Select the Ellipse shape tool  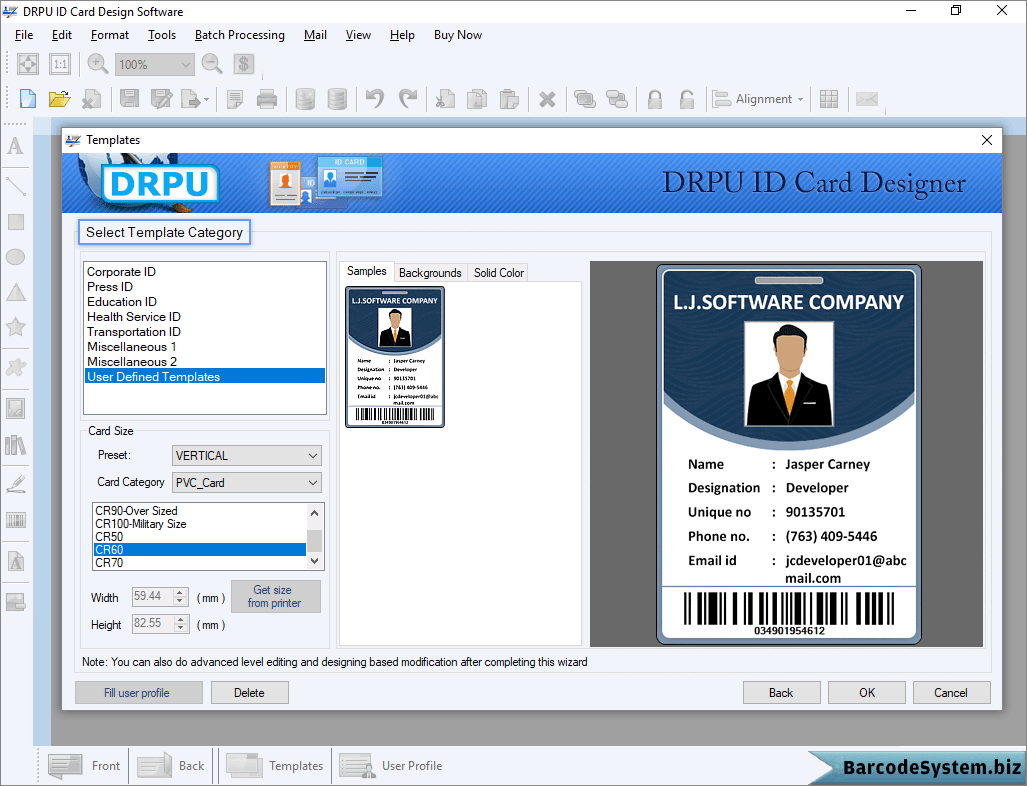click(x=15, y=257)
